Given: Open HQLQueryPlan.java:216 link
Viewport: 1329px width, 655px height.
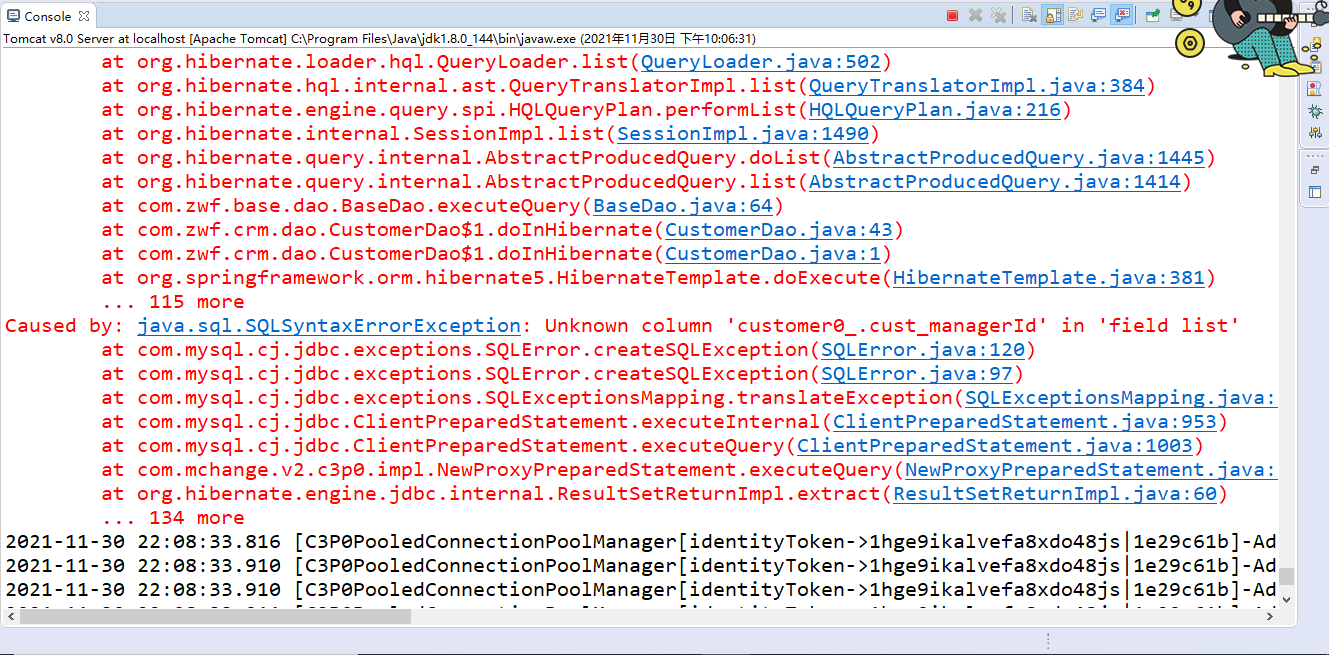Looking at the screenshot, I should click(x=934, y=110).
